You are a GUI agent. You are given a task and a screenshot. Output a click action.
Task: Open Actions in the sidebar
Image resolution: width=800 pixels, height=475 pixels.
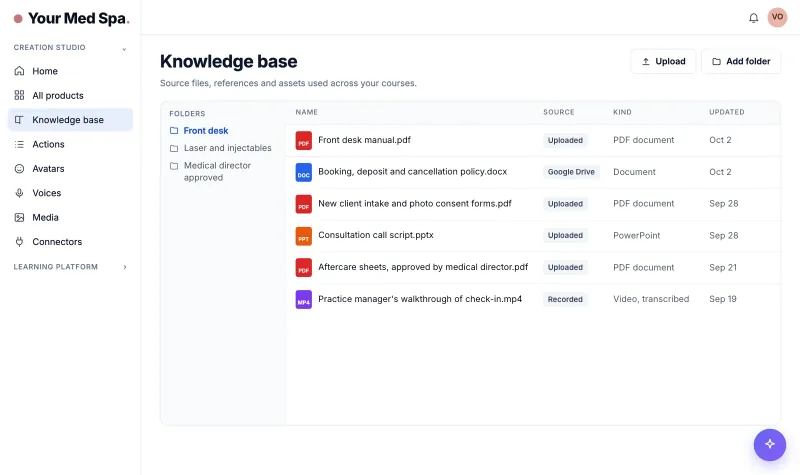click(x=70, y=144)
